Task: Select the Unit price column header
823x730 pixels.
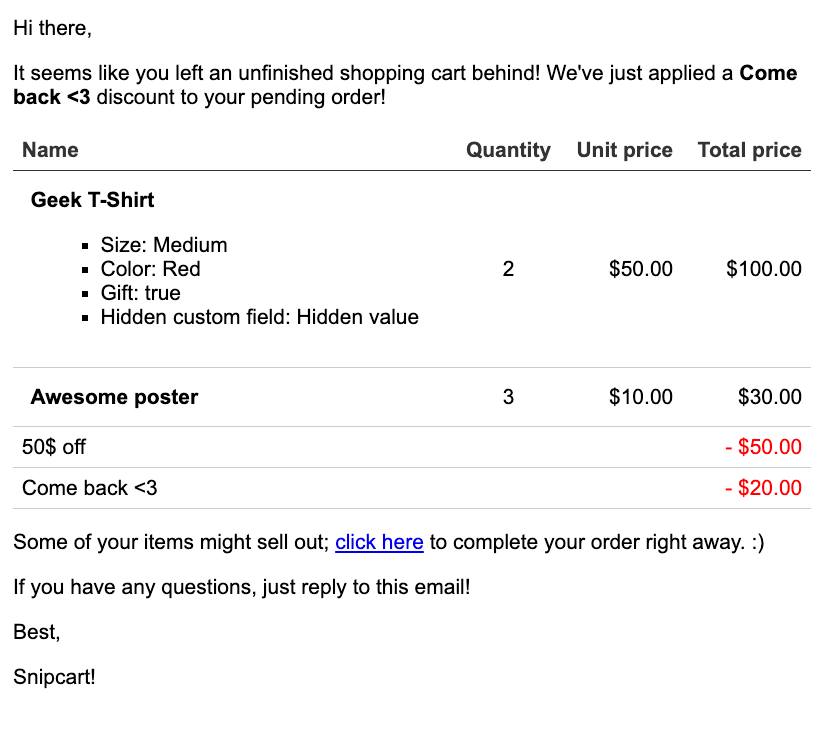Action: tap(625, 150)
